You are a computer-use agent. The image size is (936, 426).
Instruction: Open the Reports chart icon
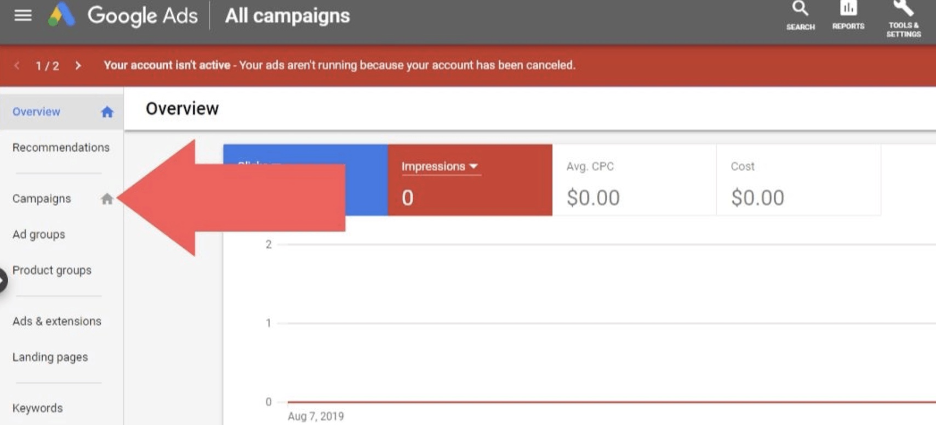point(848,14)
